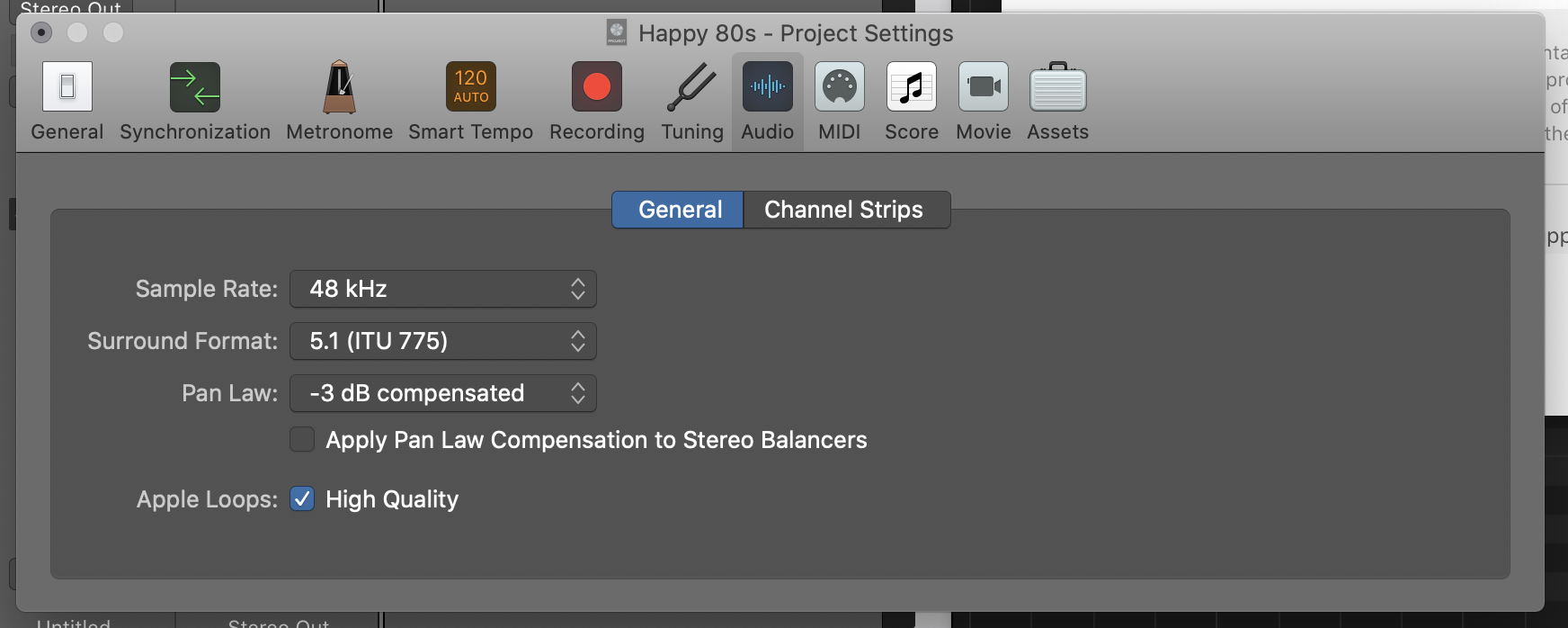Open Movie settings camera icon
The height and width of the screenshot is (628, 1568).
(983, 87)
